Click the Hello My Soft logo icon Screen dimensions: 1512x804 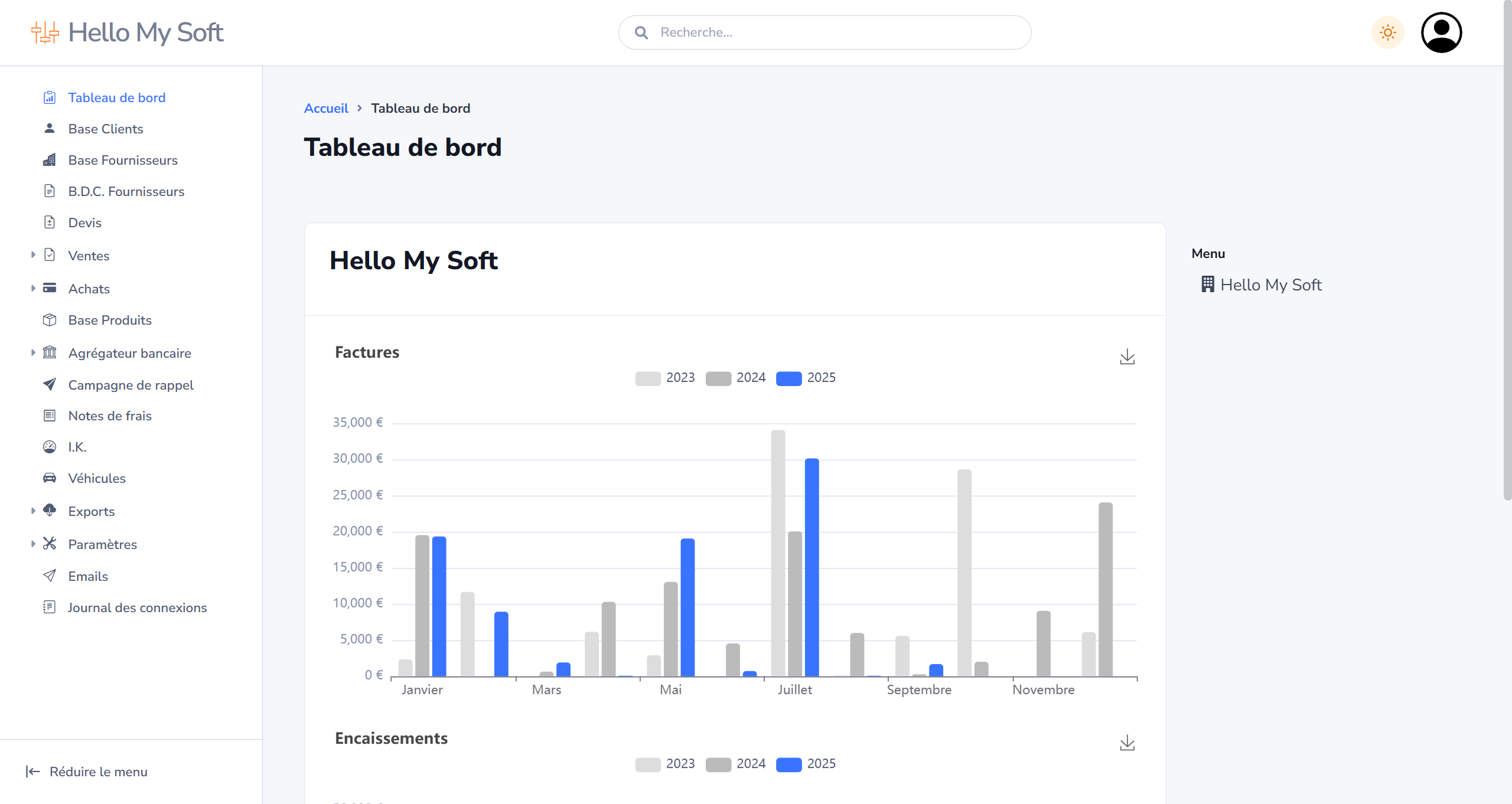[45, 32]
